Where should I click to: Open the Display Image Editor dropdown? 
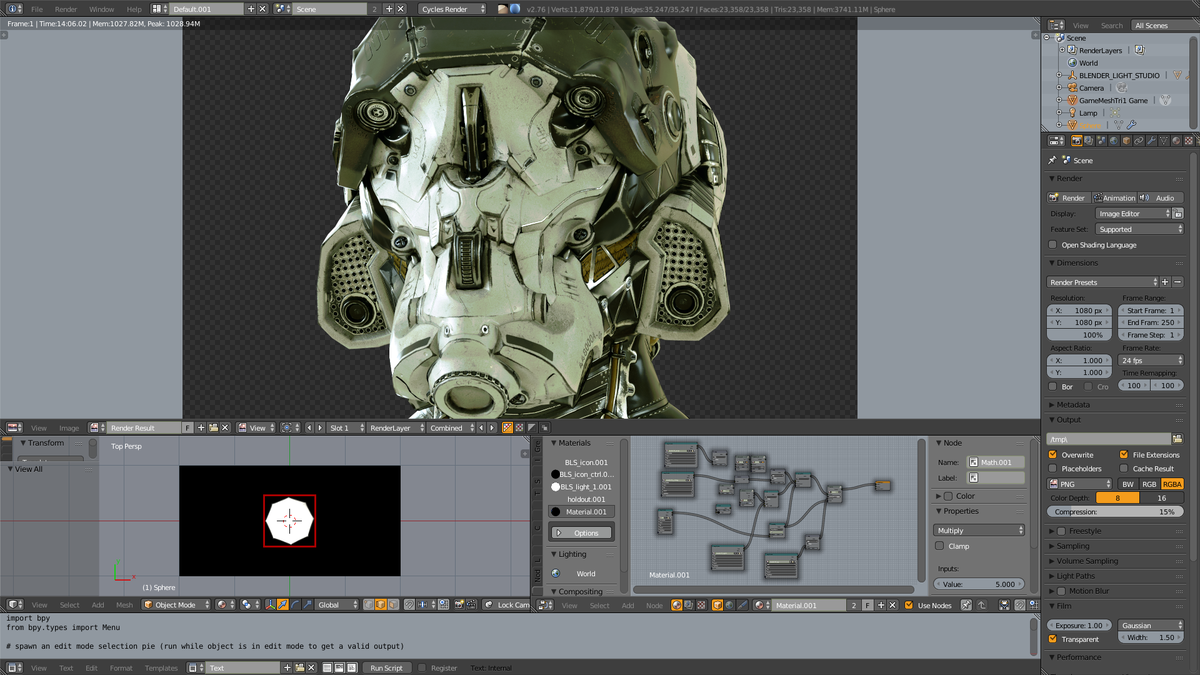[x=1133, y=213]
